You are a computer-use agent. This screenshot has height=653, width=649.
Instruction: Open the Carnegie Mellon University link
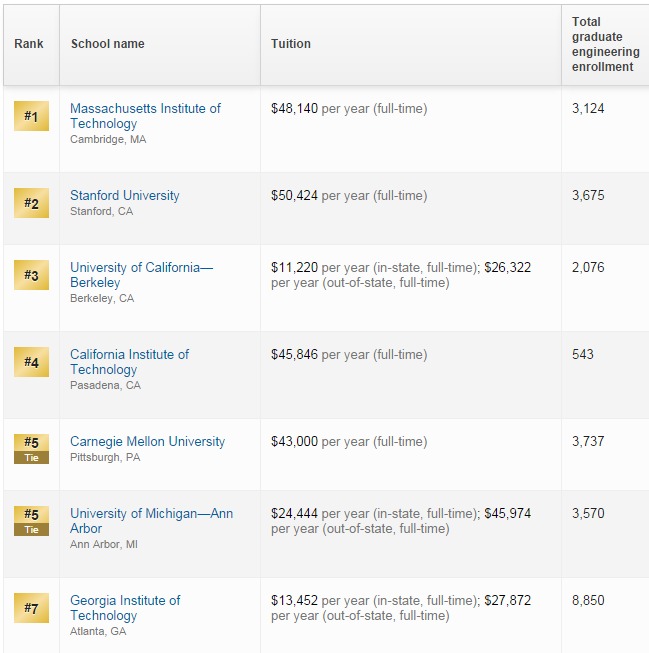pos(147,441)
